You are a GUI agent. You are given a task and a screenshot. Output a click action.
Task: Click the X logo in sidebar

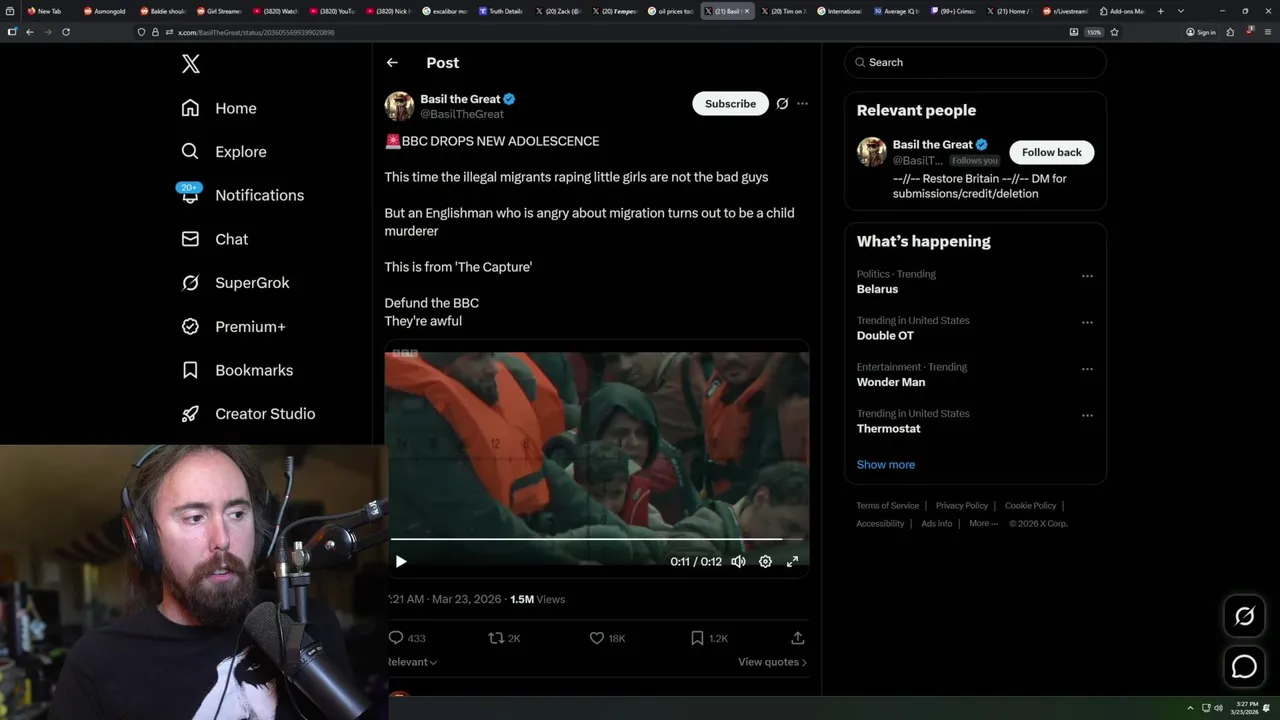click(x=191, y=64)
